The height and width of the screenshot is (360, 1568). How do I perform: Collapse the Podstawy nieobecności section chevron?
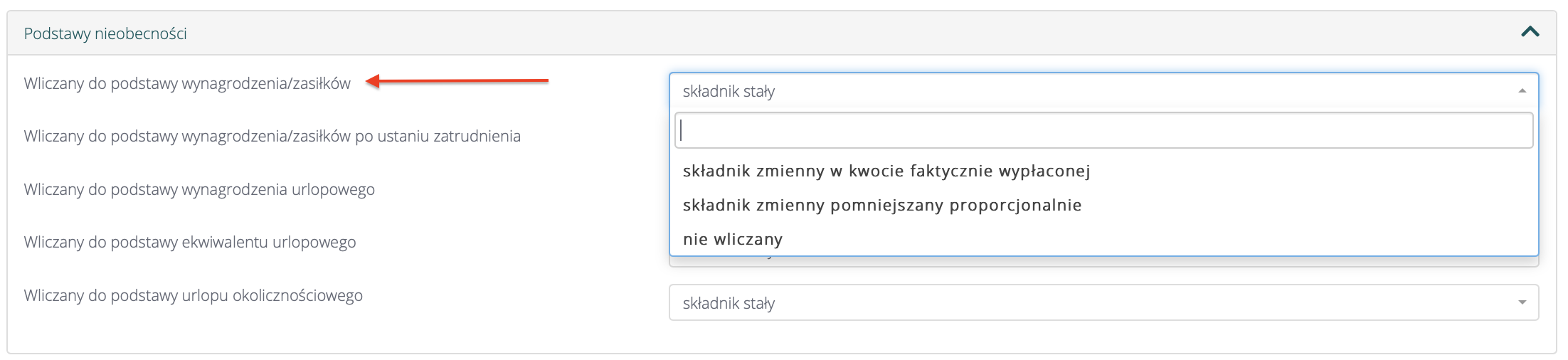click(x=1530, y=32)
